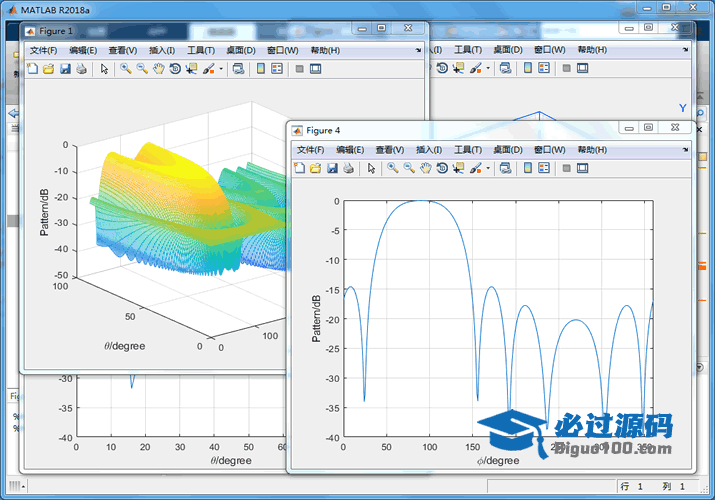Image resolution: width=715 pixels, height=500 pixels.
Task: Open 编辑(E) menu in Figure 1
Action: (x=83, y=51)
